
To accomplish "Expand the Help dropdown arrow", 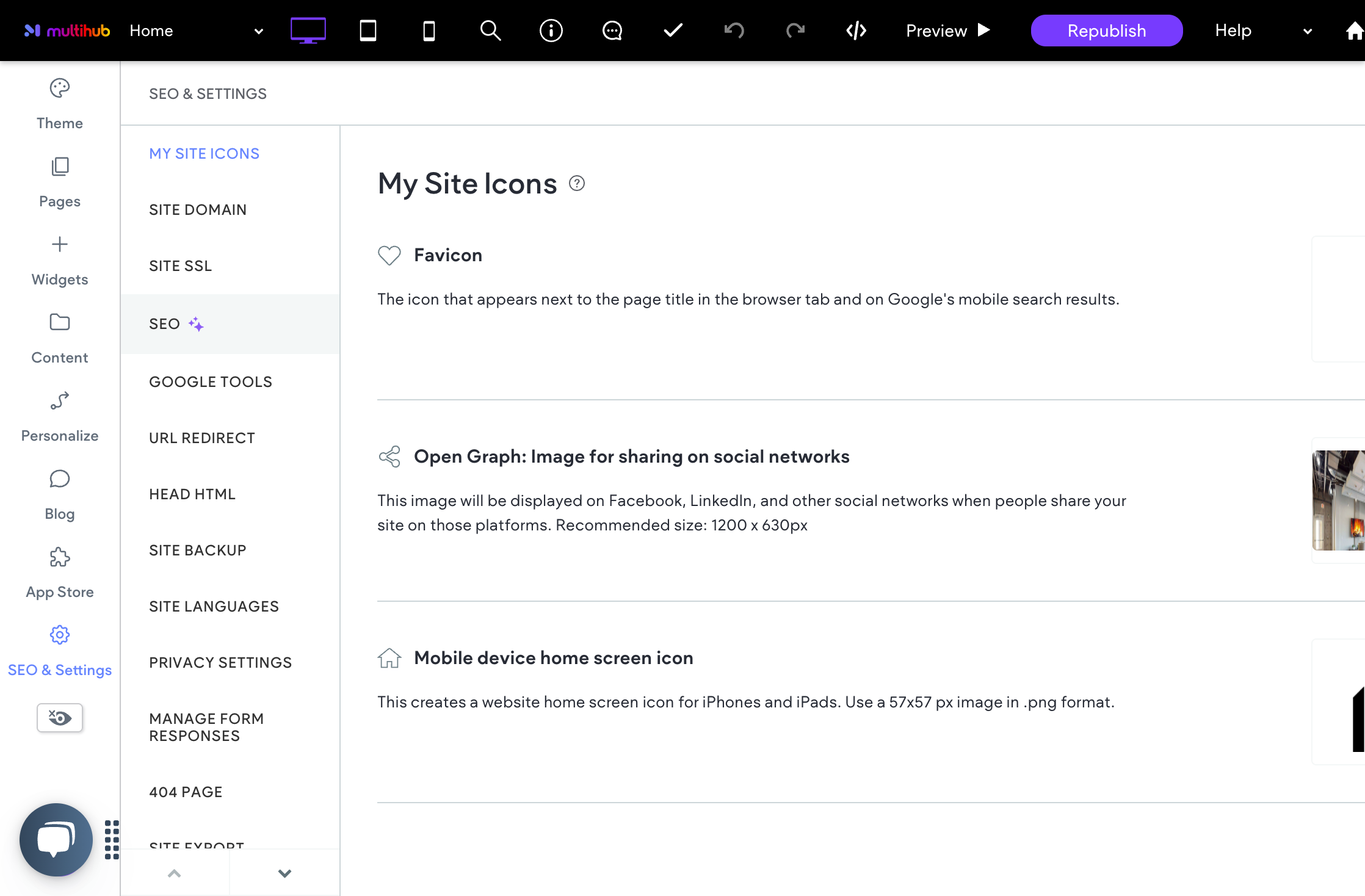I will click(x=1307, y=31).
